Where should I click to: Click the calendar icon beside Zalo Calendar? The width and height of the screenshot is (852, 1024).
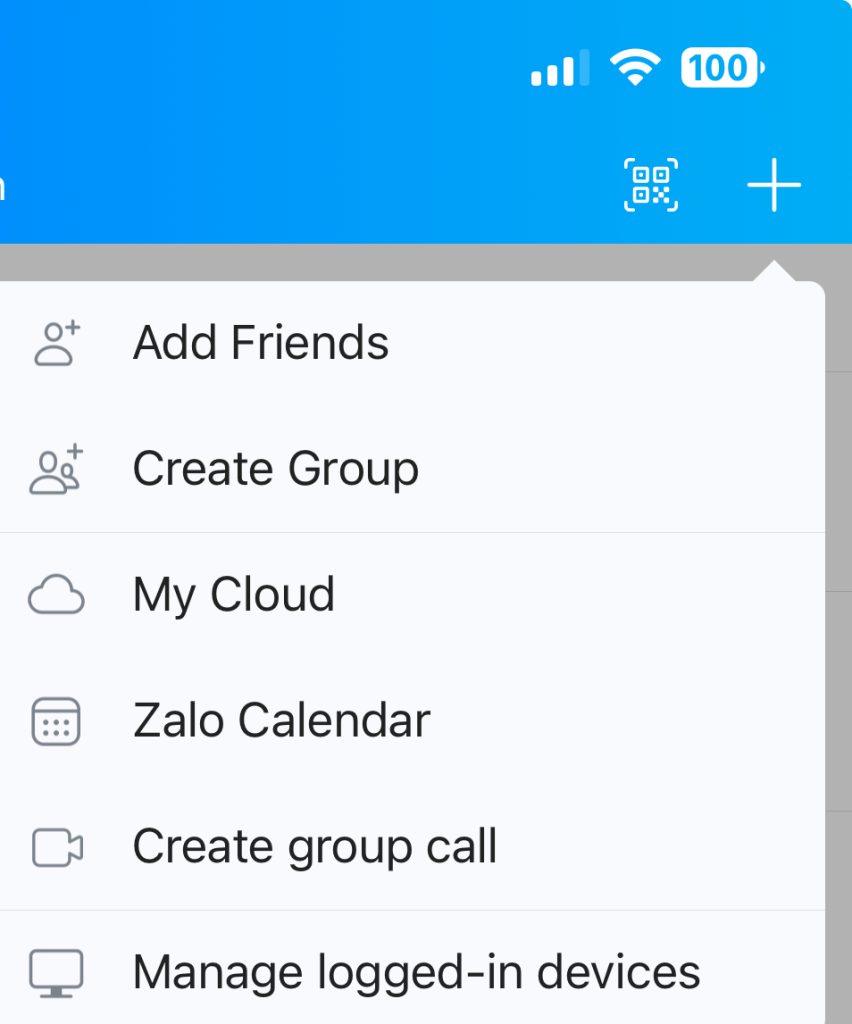[x=56, y=721]
